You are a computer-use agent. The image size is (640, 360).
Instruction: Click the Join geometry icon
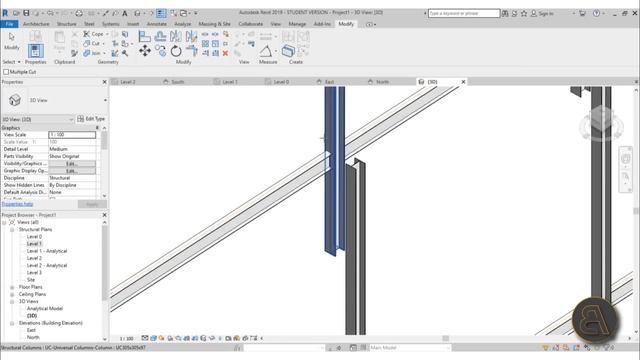coord(87,53)
